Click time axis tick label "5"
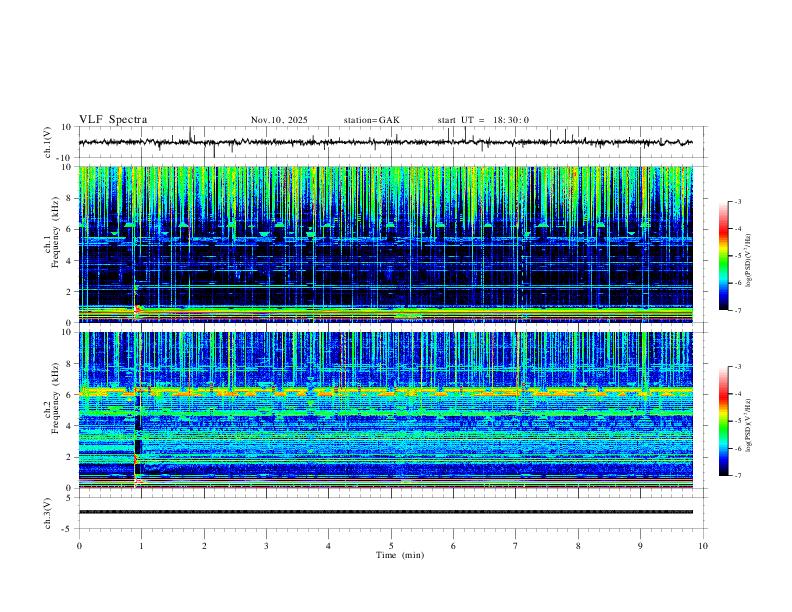 (391, 546)
